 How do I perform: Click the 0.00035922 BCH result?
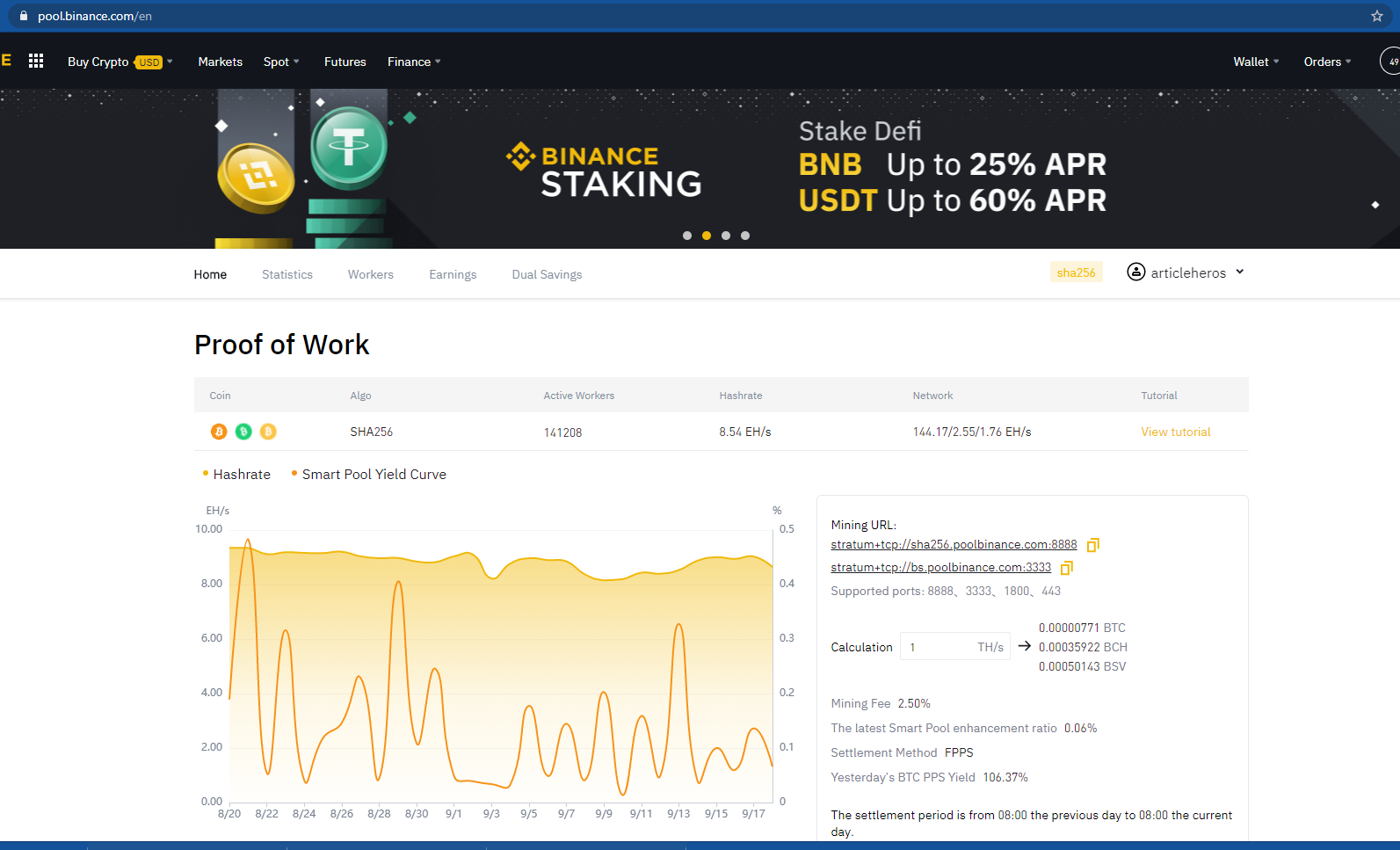(1083, 647)
